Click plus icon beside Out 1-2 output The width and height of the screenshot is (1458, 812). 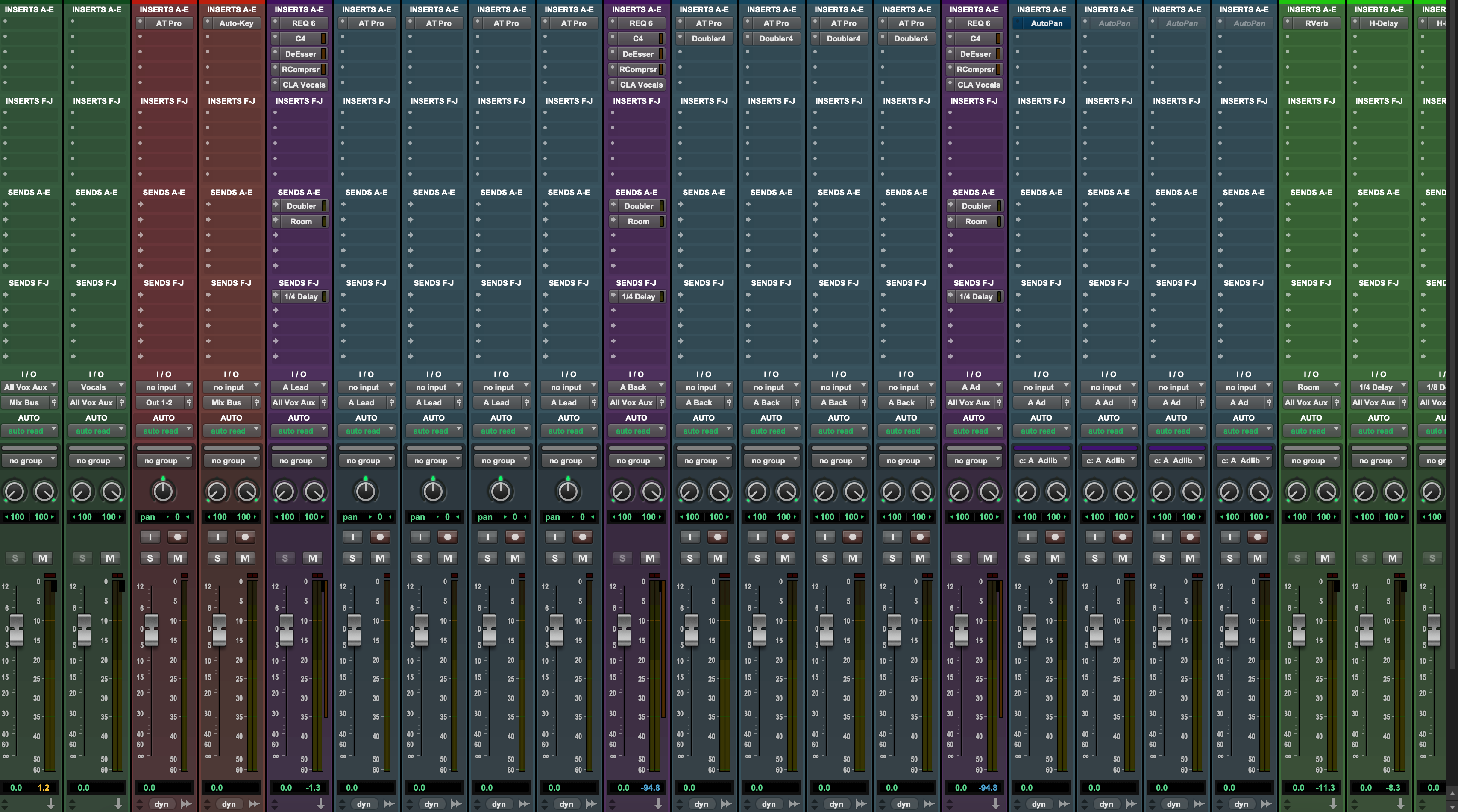click(x=189, y=402)
